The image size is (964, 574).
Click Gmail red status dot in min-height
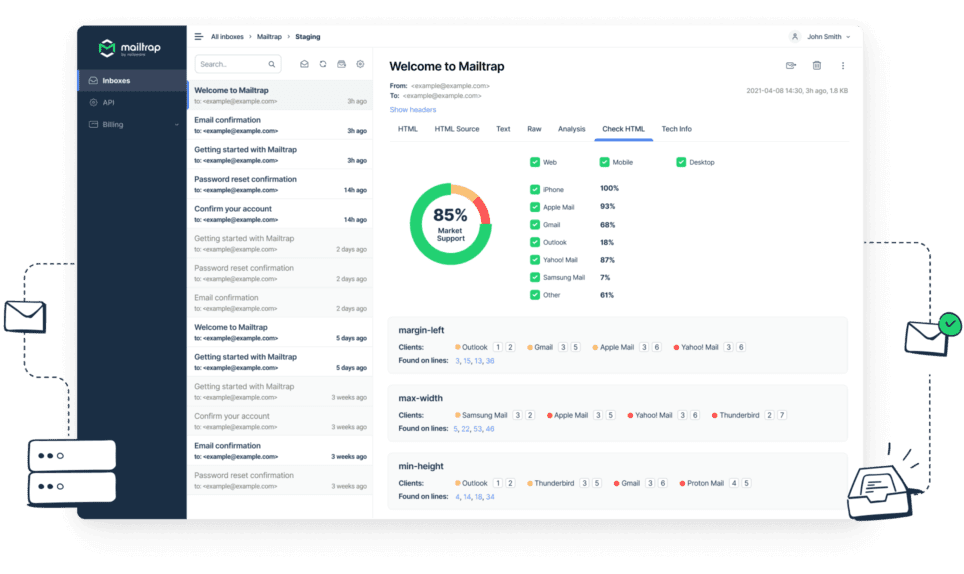click(x=616, y=483)
